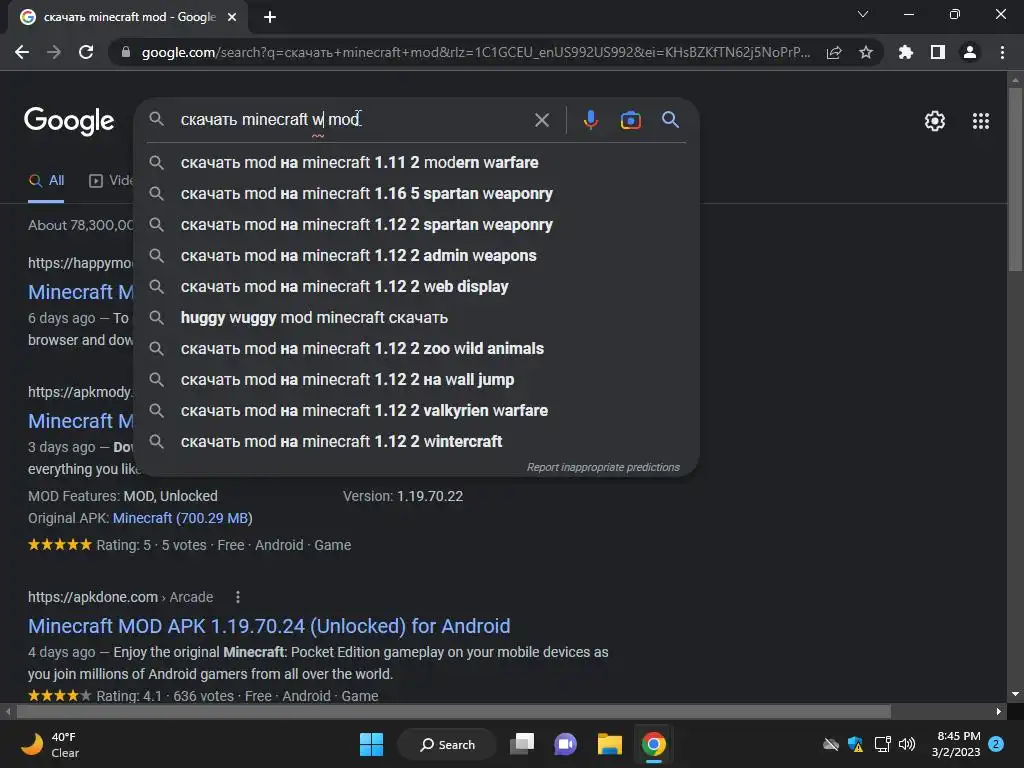Open apkdone result three-dot options
Viewport: 1024px width, 768px height.
[x=238, y=597]
